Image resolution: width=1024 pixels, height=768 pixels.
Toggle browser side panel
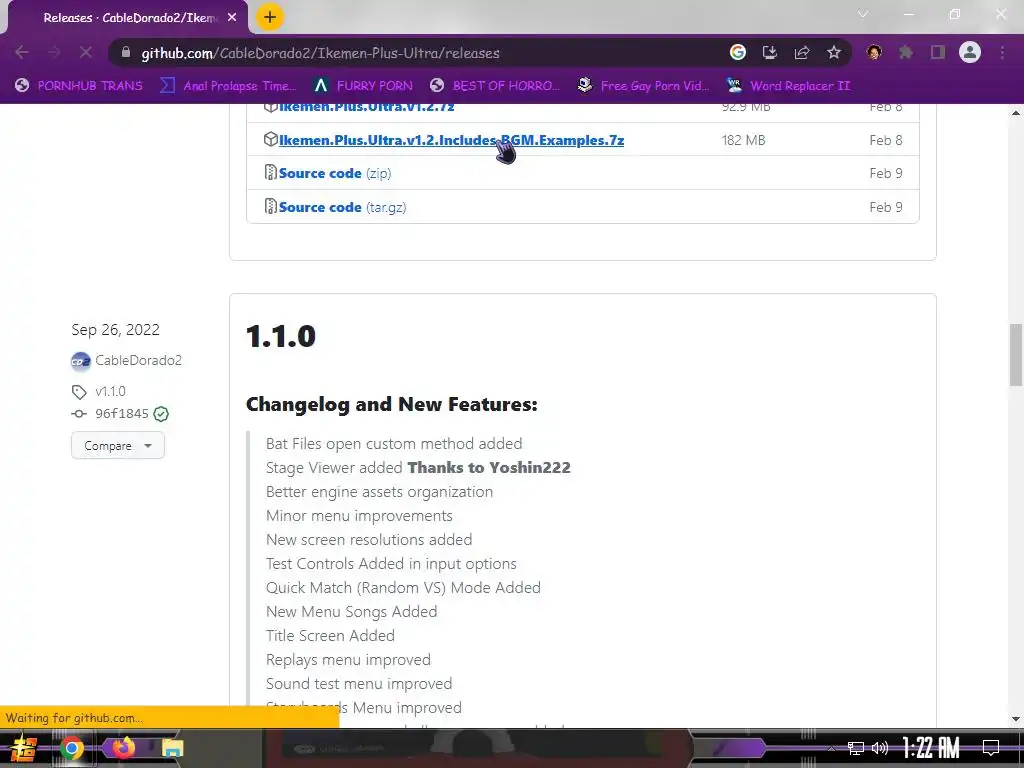(938, 52)
